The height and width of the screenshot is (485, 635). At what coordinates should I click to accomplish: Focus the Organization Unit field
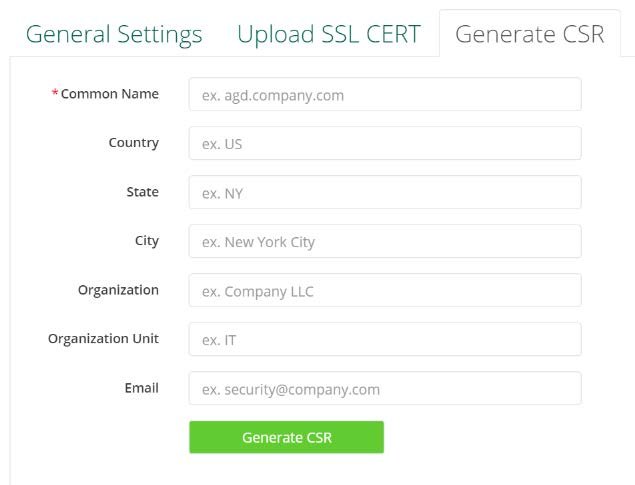click(385, 339)
